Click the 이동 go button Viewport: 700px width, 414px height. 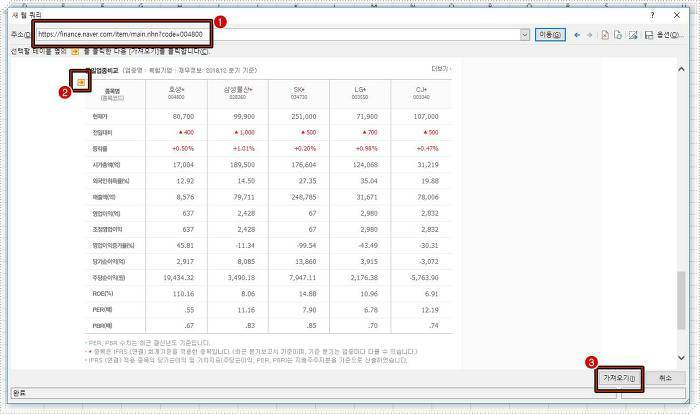click(x=550, y=35)
